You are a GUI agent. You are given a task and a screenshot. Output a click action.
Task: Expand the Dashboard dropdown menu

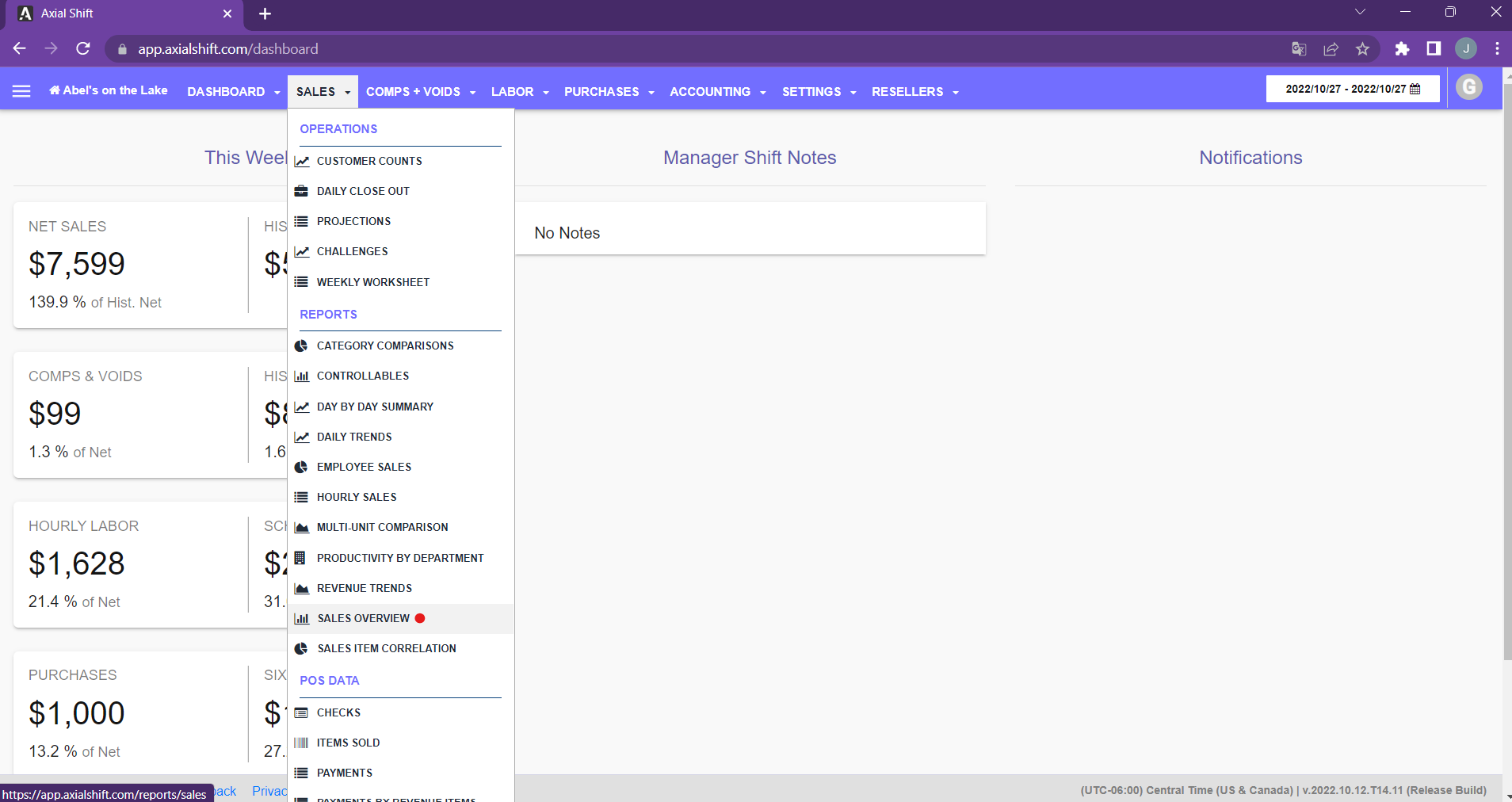[233, 92]
